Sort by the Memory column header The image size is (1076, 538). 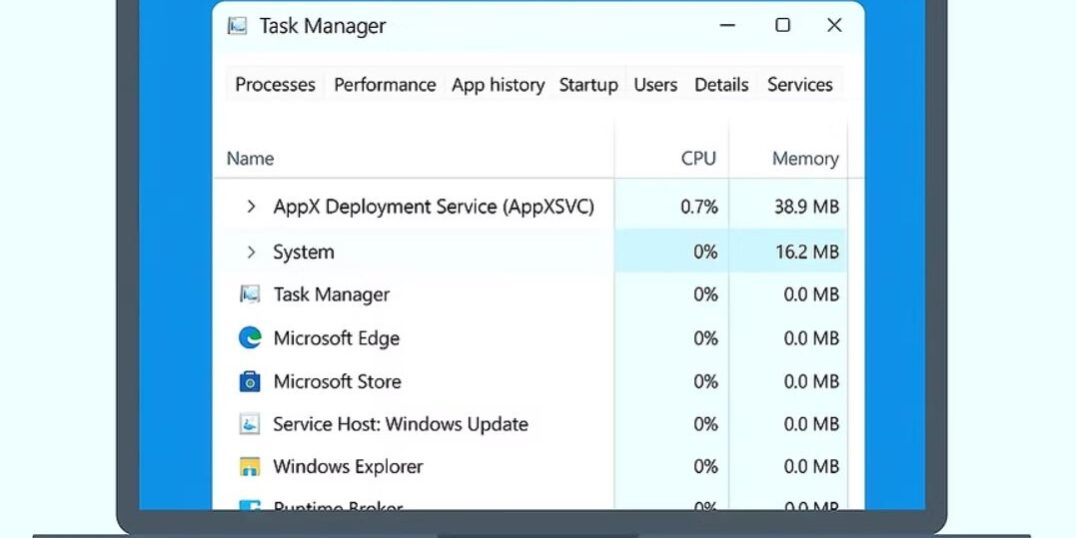[805, 158]
